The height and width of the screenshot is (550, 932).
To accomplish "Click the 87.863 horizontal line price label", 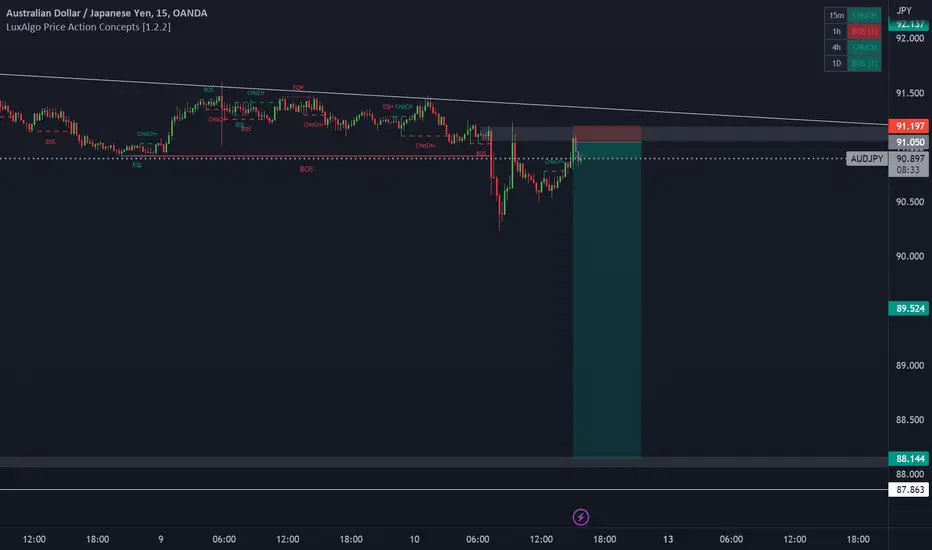I will tap(908, 489).
